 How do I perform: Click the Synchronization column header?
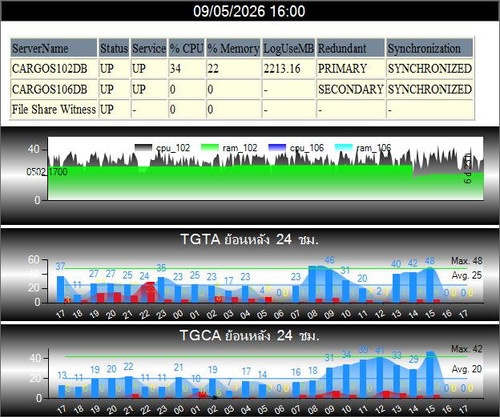(x=430, y=48)
